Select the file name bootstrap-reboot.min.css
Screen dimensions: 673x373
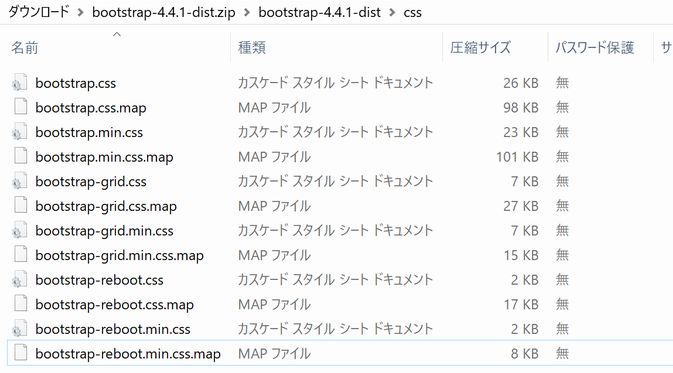coord(113,330)
